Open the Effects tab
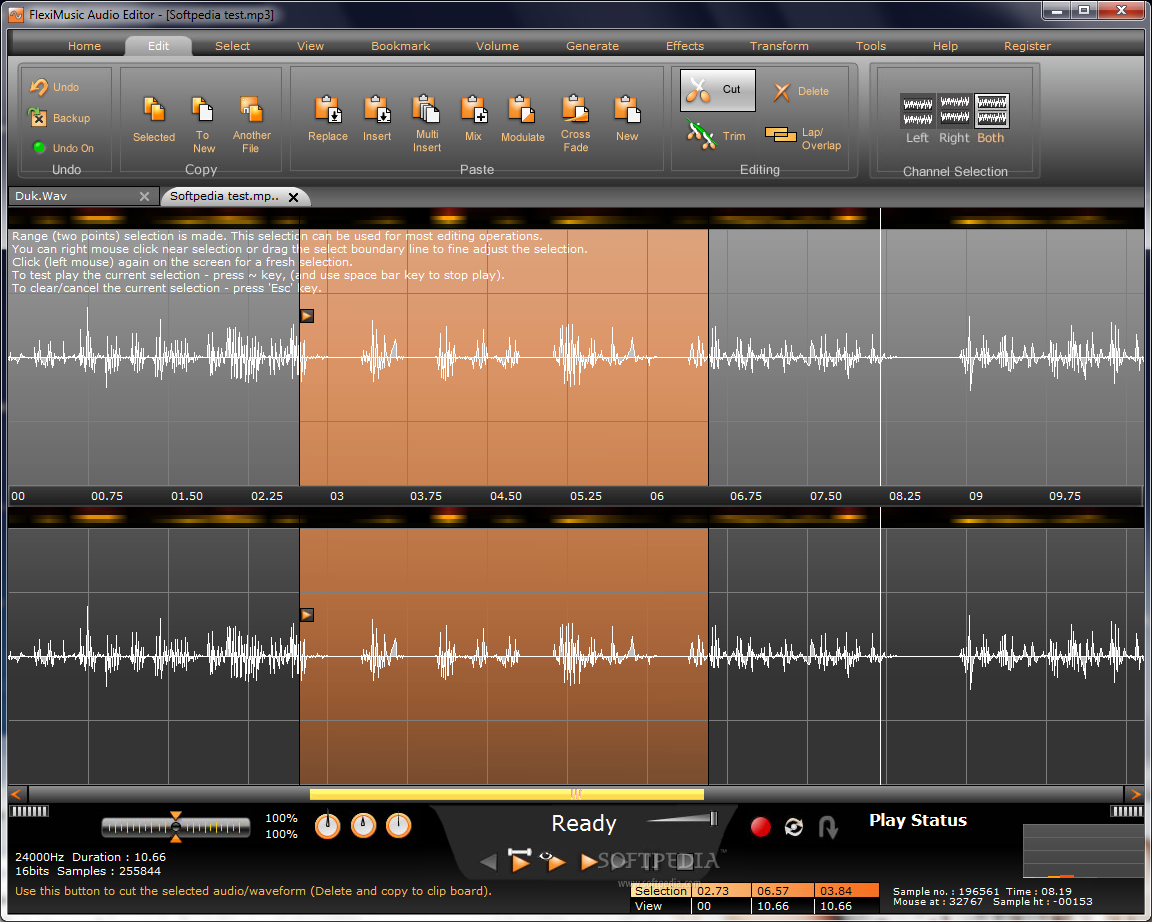This screenshot has height=922, width=1152. 685,46
